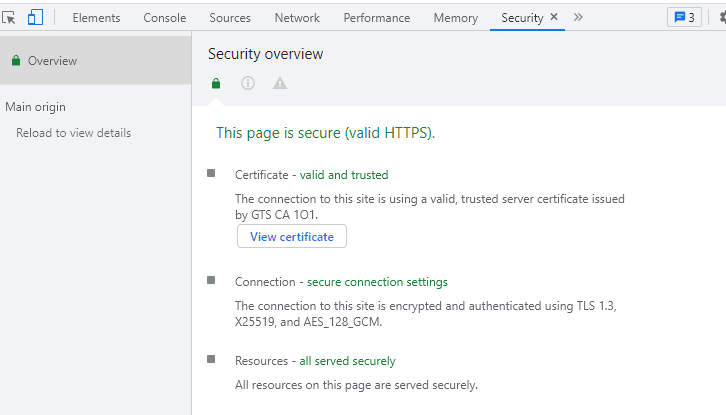
Task: Select the Network tab
Action: tap(297, 18)
